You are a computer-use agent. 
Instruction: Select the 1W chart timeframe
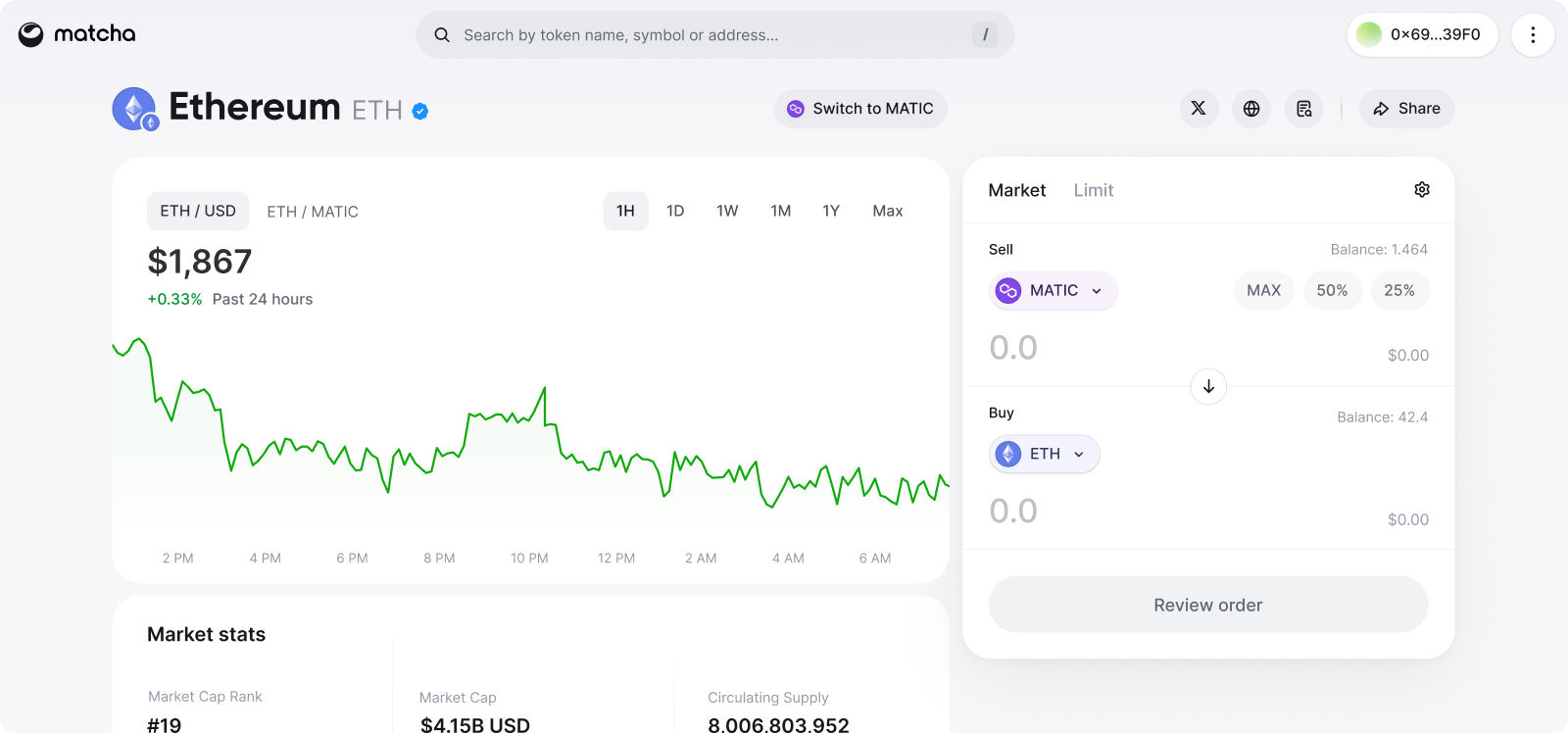[727, 211]
